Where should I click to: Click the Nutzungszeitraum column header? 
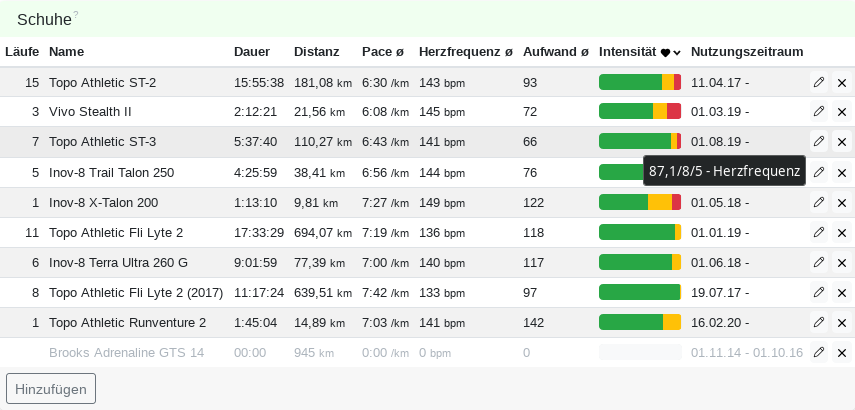[747, 51]
